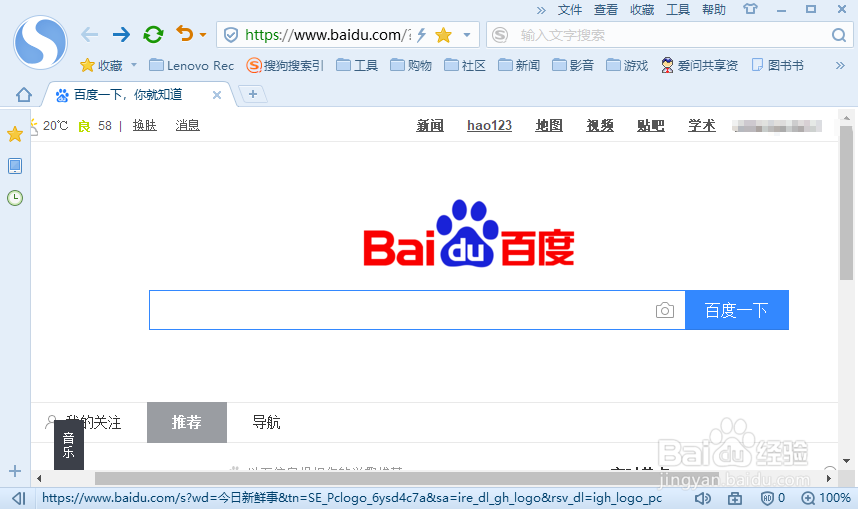Open the 贴吧 link
The height and width of the screenshot is (509, 858).
tap(651, 125)
